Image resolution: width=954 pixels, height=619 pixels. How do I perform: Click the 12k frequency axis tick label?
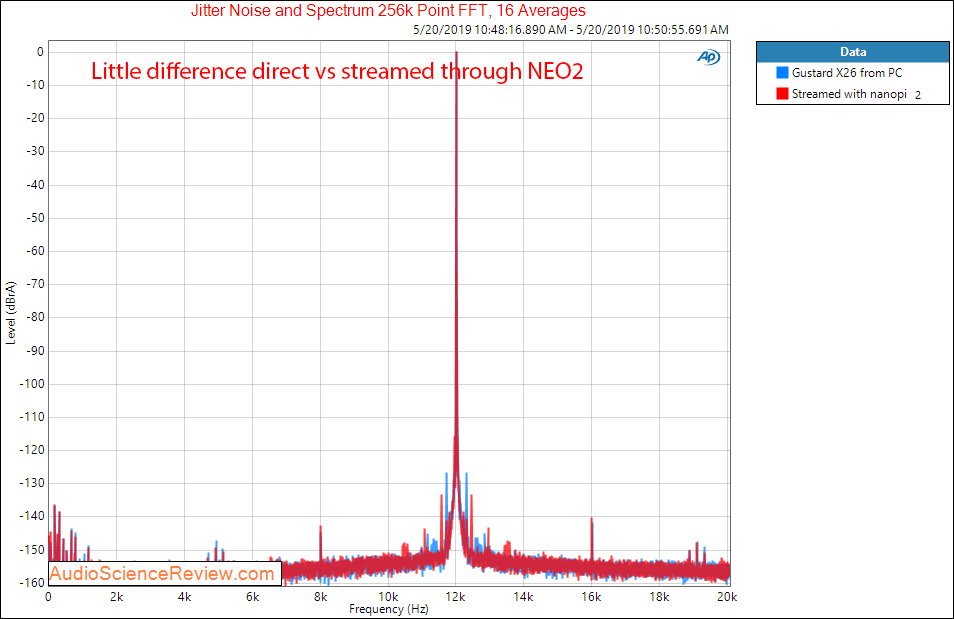click(x=456, y=597)
